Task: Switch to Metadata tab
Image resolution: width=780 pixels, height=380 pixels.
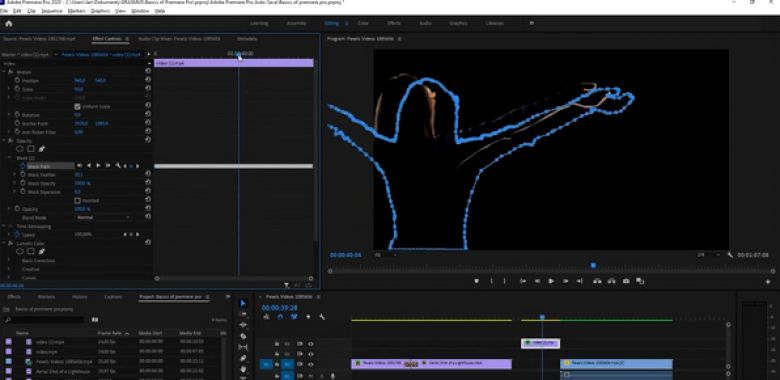Action: 247,39
